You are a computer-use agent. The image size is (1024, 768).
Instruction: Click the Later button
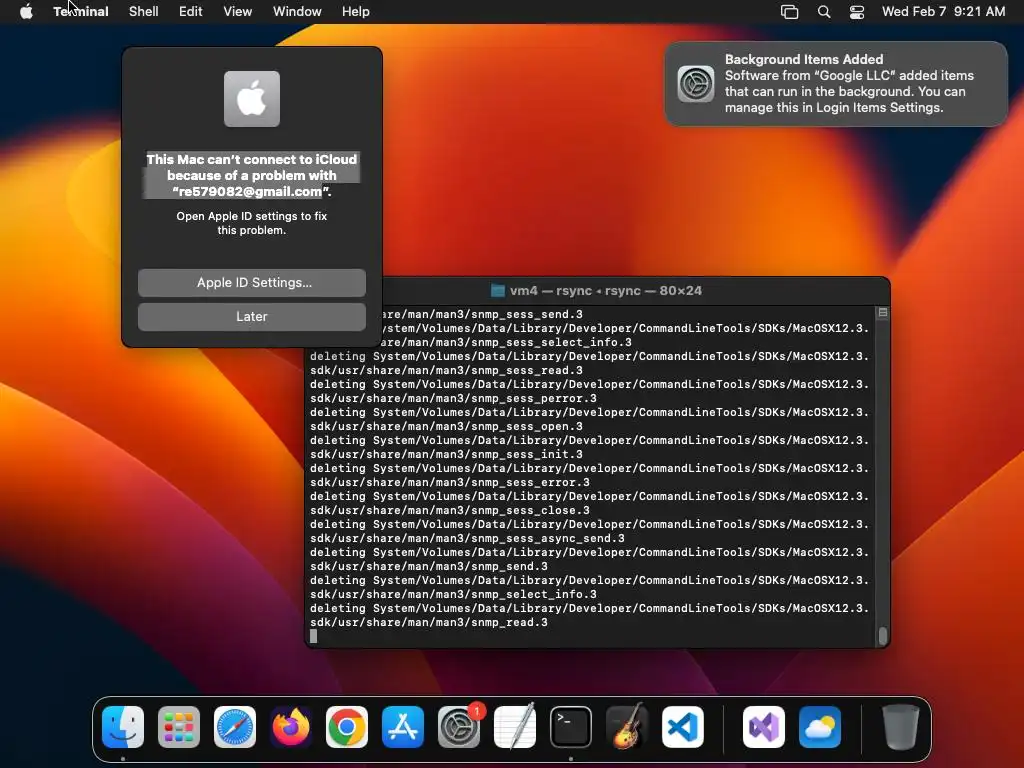[252, 317]
